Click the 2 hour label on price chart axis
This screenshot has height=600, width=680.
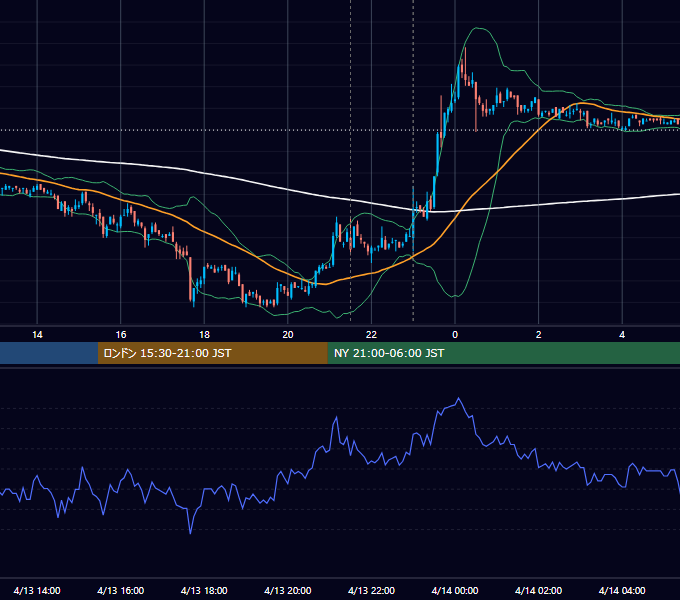pos(539,335)
